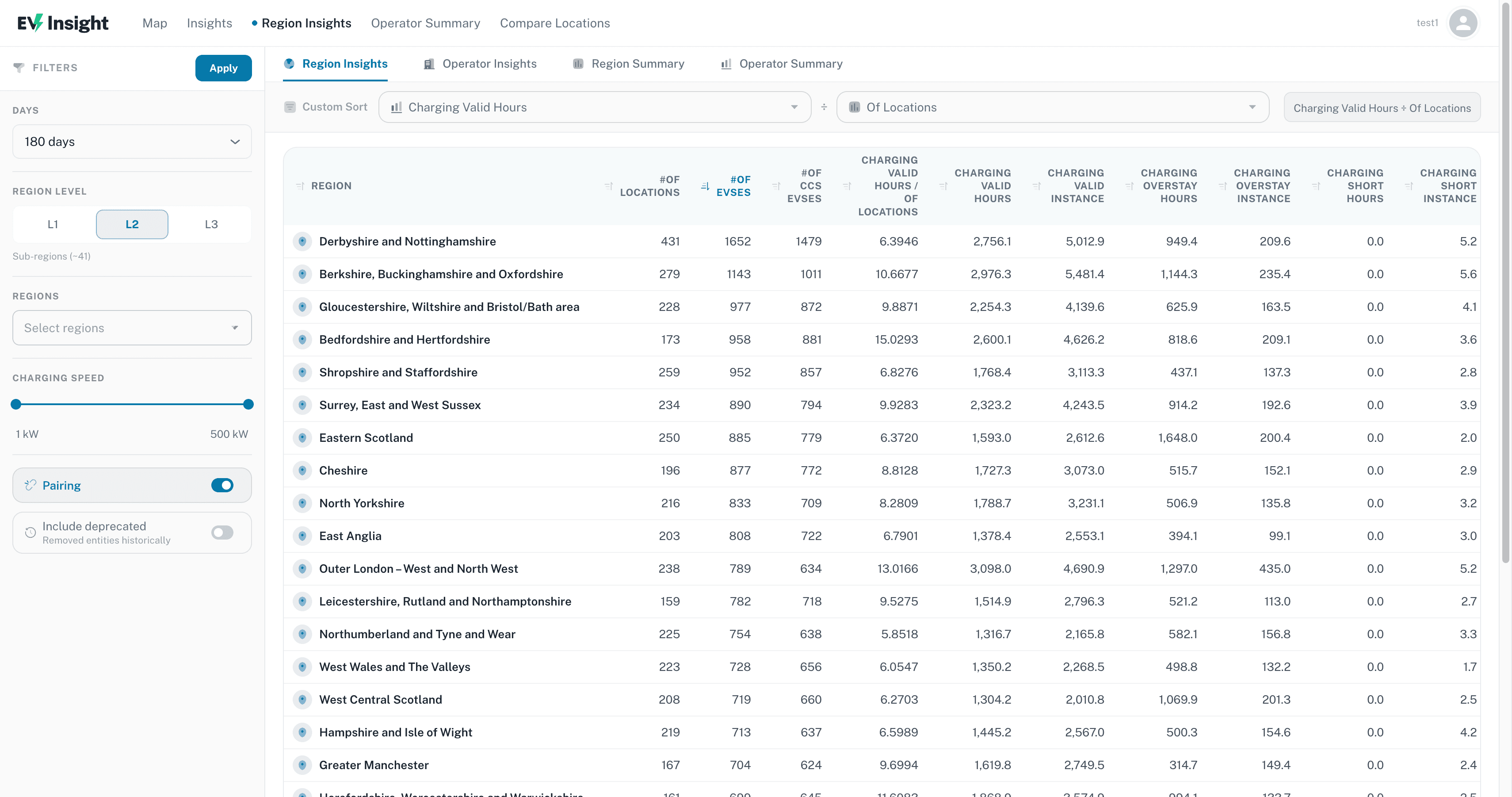Select region level L2
The image size is (1512, 797).
tap(132, 224)
